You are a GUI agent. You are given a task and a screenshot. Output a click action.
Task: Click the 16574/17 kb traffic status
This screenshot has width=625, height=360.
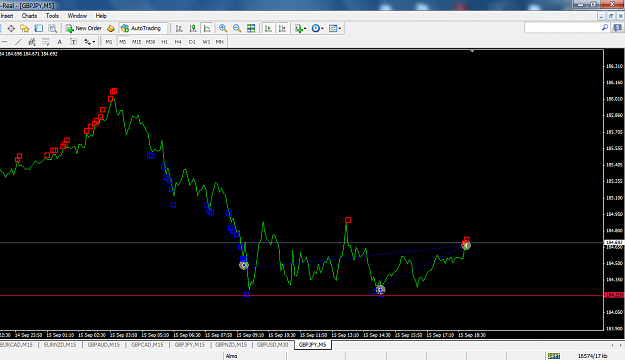[593, 356]
